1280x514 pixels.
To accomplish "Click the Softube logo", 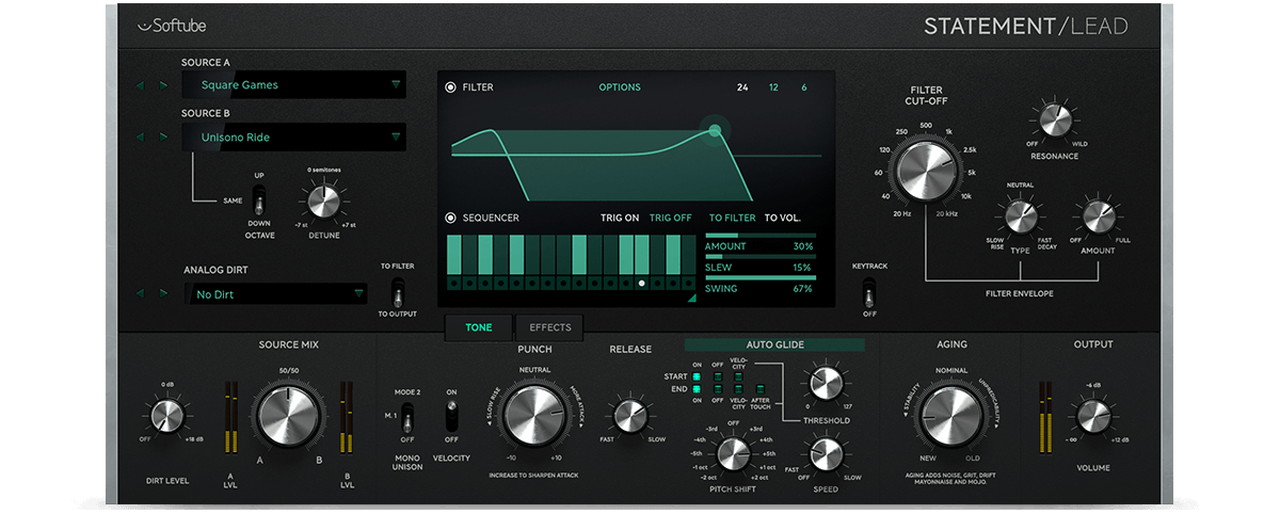I will [171, 26].
